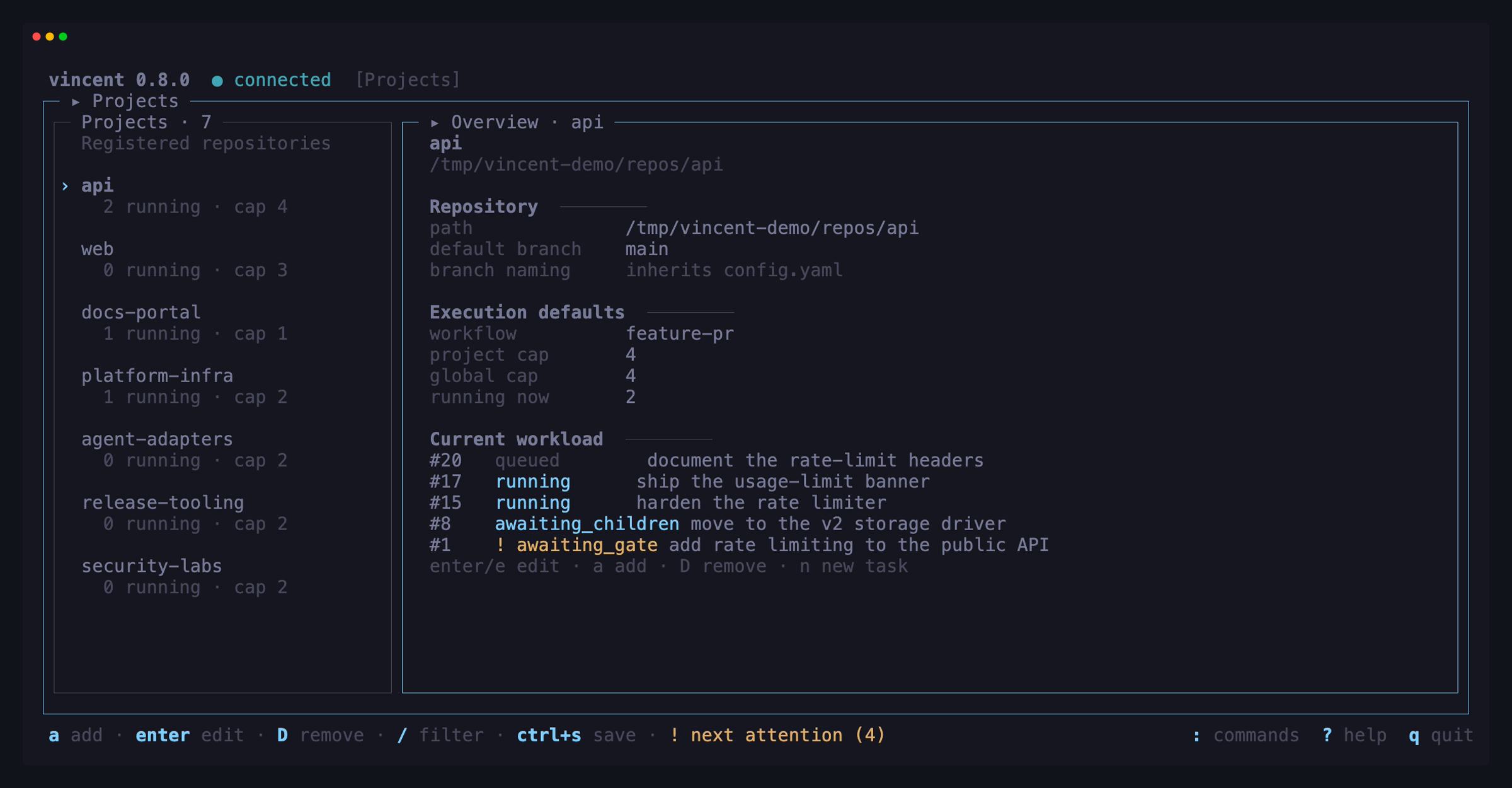The width and height of the screenshot is (1512, 788).
Task: Click the Execution defaults section heading
Action: (x=527, y=313)
